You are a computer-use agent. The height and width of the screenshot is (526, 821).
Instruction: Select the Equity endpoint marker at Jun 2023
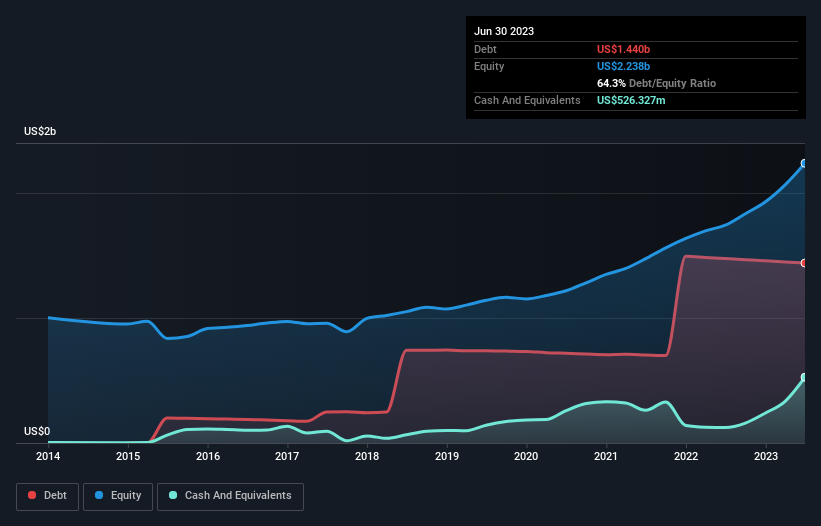(804, 164)
